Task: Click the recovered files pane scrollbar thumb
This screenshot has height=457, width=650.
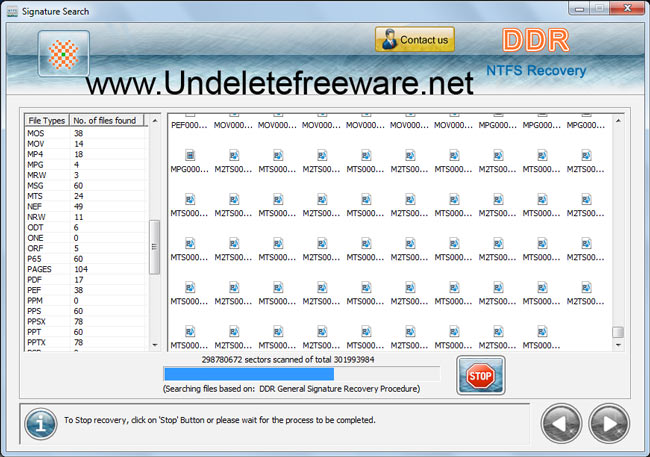Action: coord(618,332)
